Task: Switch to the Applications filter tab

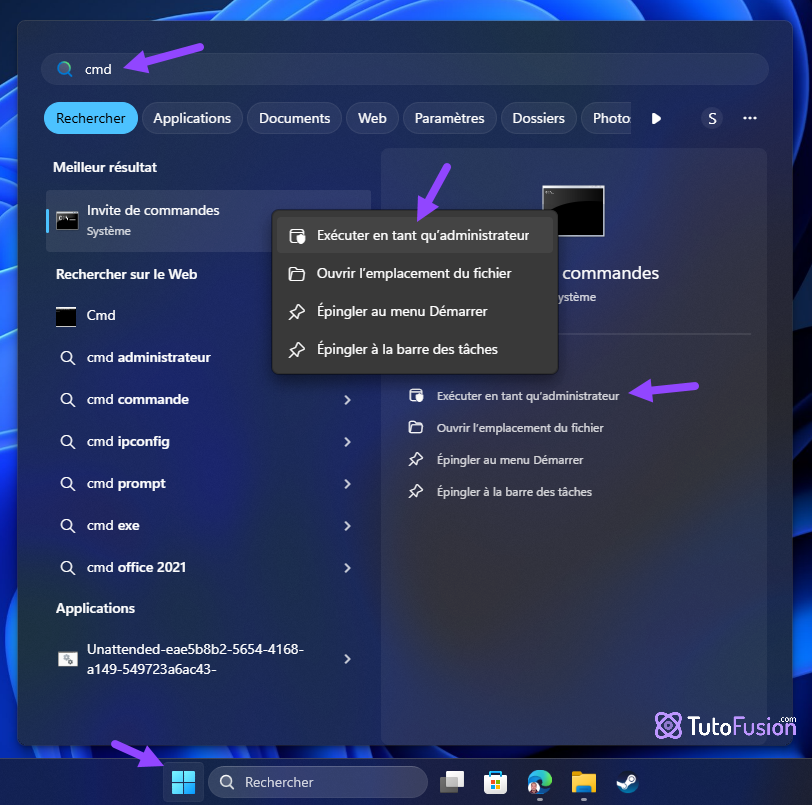Action: (192, 118)
